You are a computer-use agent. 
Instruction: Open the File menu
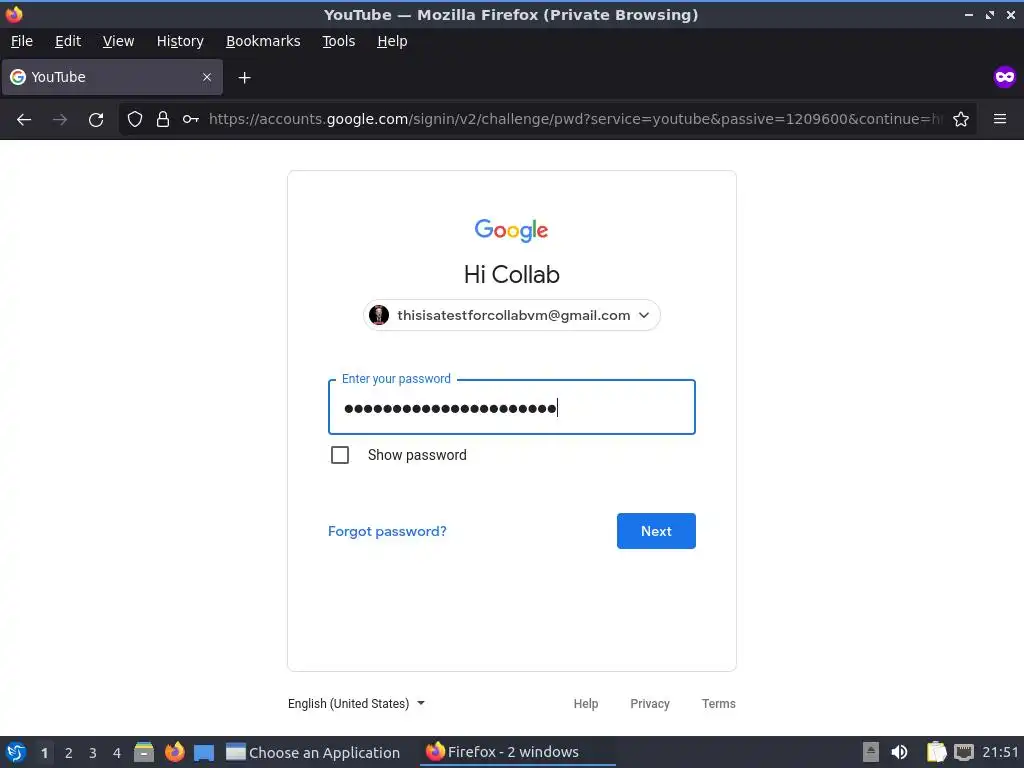[x=22, y=41]
